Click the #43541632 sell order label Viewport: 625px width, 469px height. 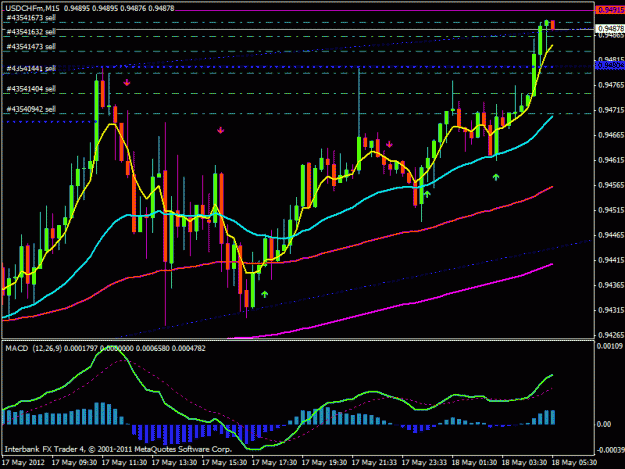click(x=31, y=32)
